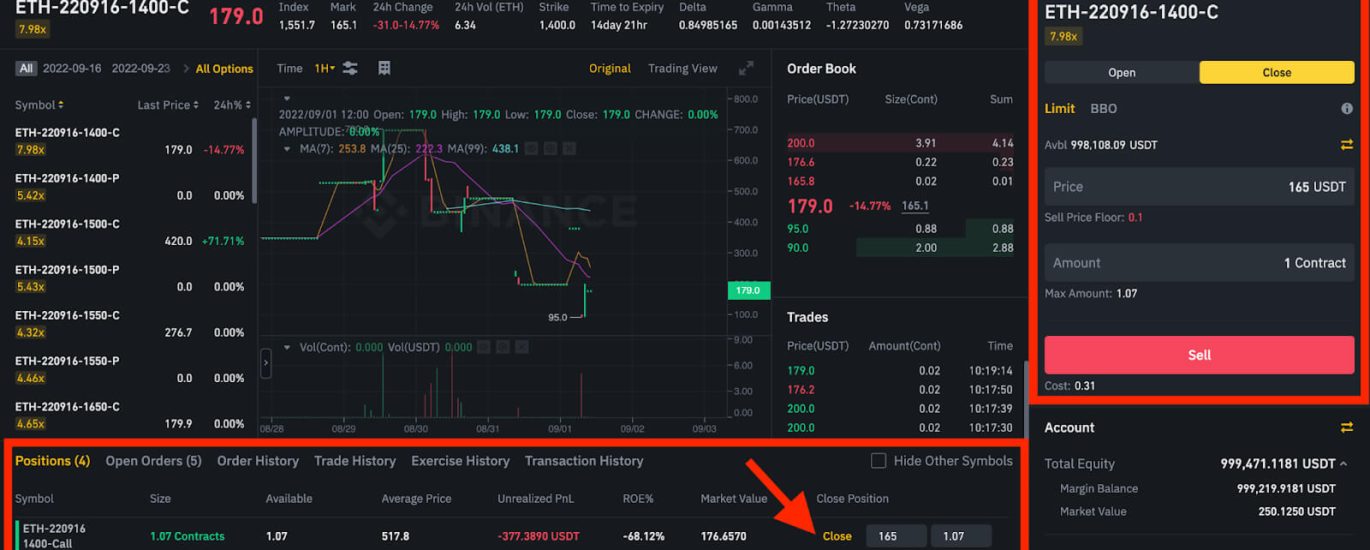The image size is (1370, 550).
Task: Click info icon beside BBO
Action: (1346, 108)
